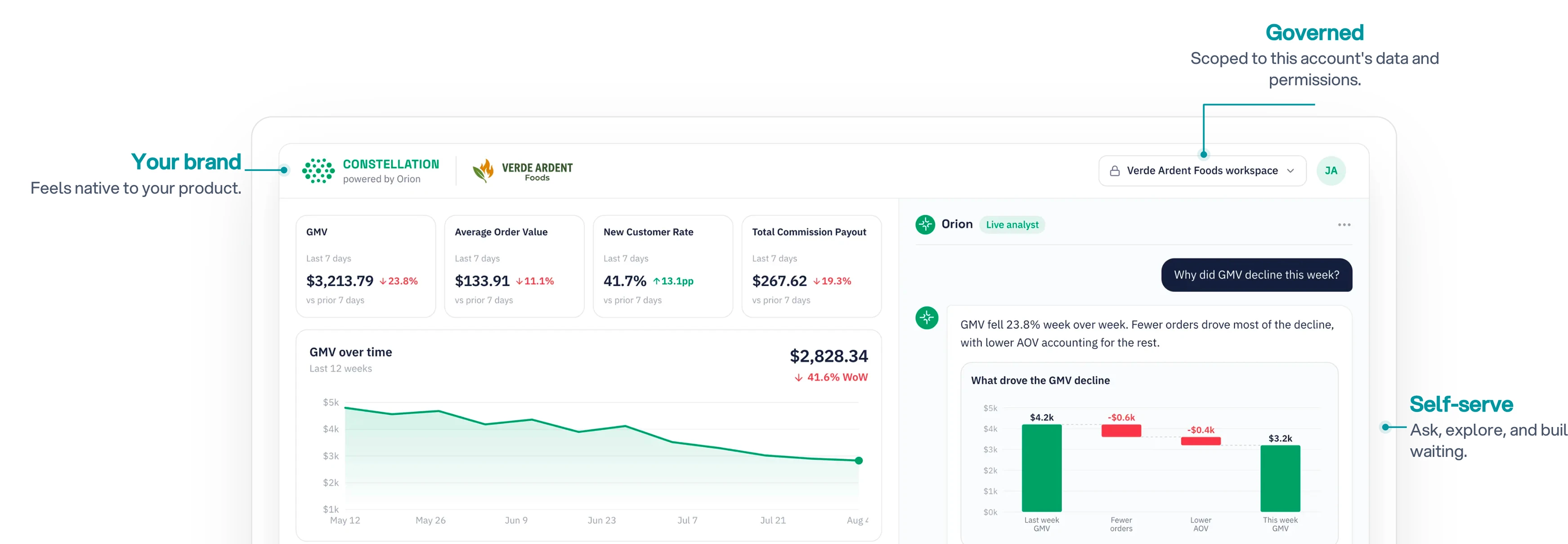Open the JA user avatar

1331,171
